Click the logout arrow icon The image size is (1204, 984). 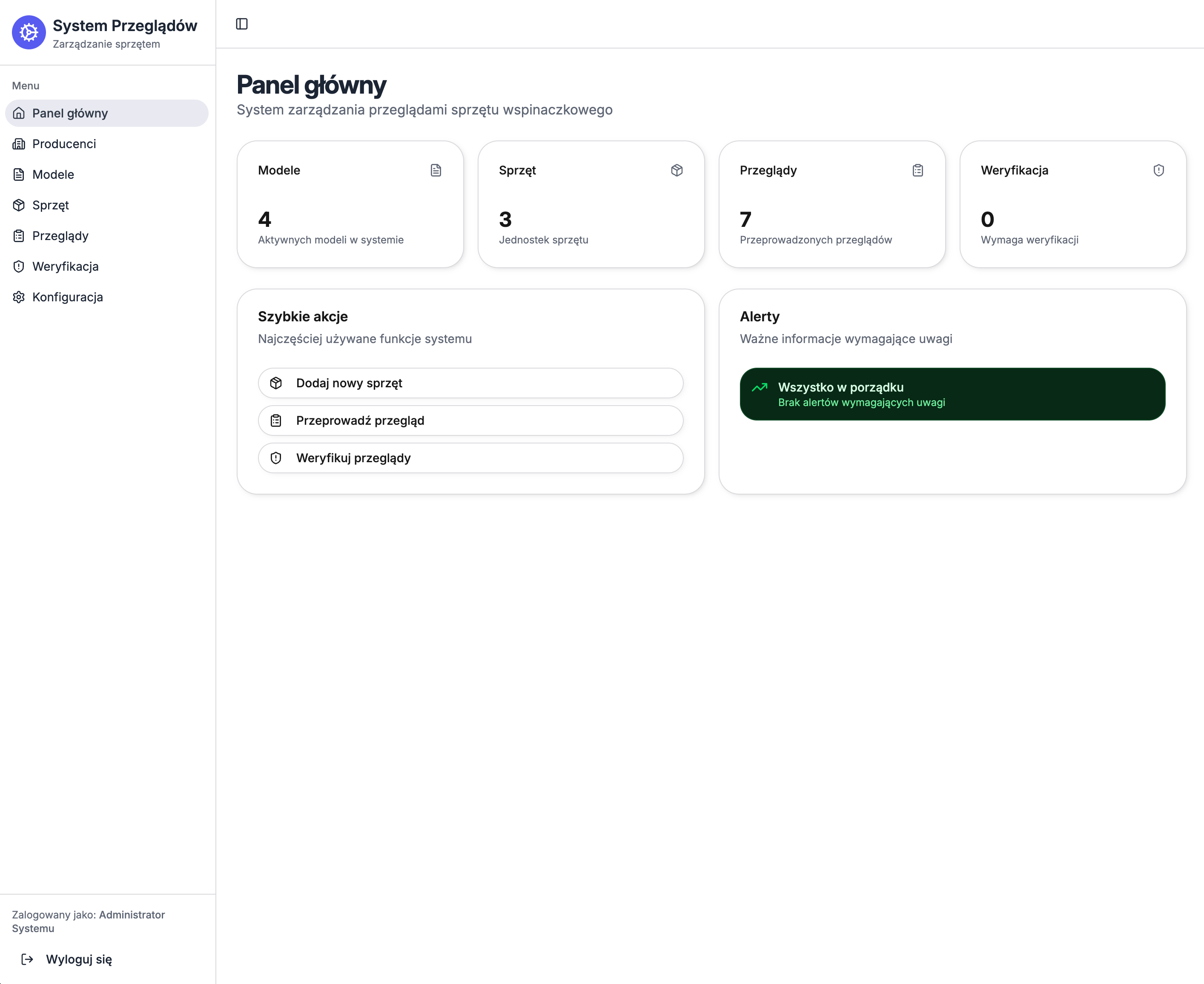27,959
